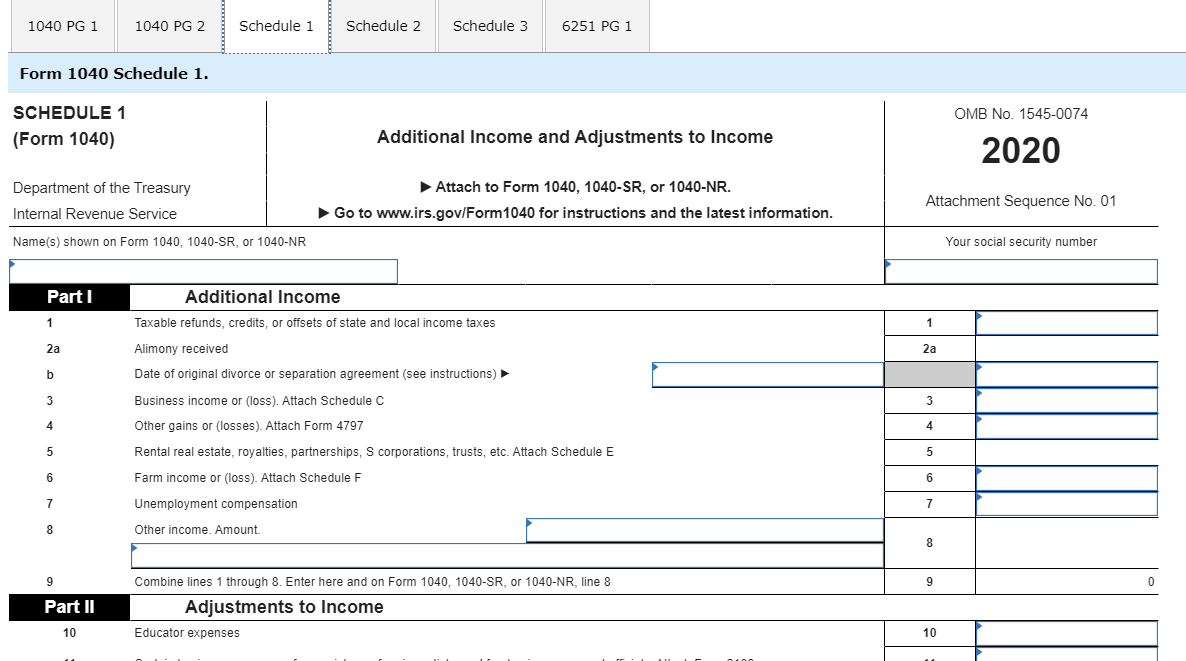Click the Unemployment compensation label
Viewport: 1186px width, 661px height.
click(216, 504)
